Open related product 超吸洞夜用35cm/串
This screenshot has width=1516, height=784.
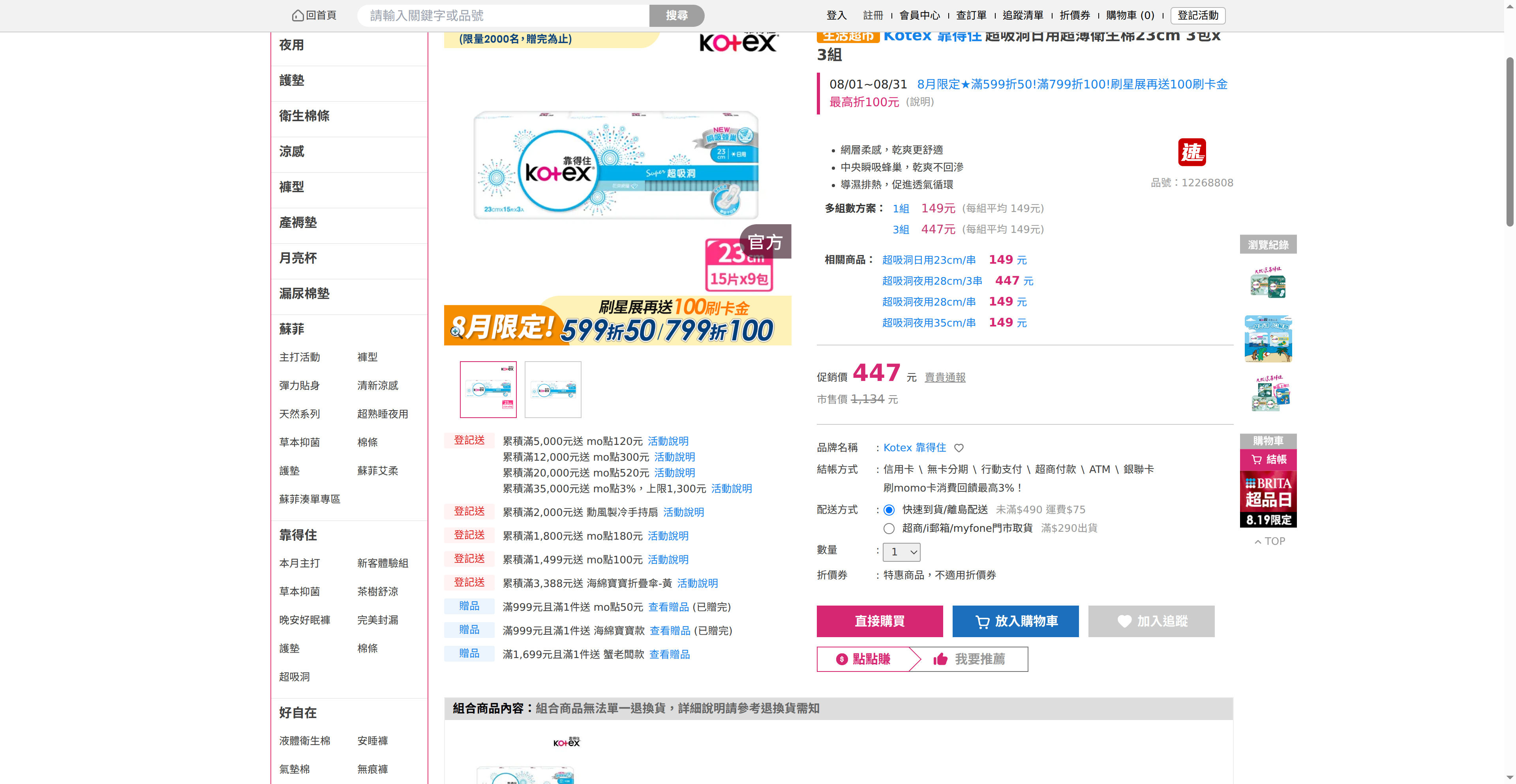[x=929, y=323]
